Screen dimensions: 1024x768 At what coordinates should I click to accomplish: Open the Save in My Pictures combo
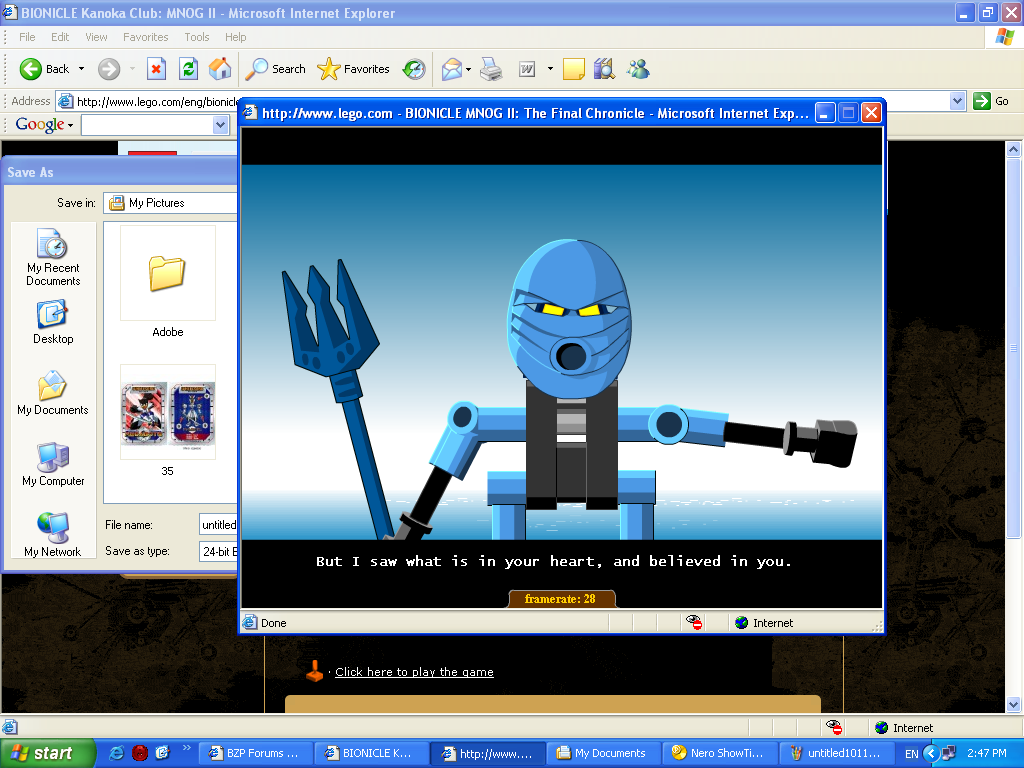pos(171,203)
